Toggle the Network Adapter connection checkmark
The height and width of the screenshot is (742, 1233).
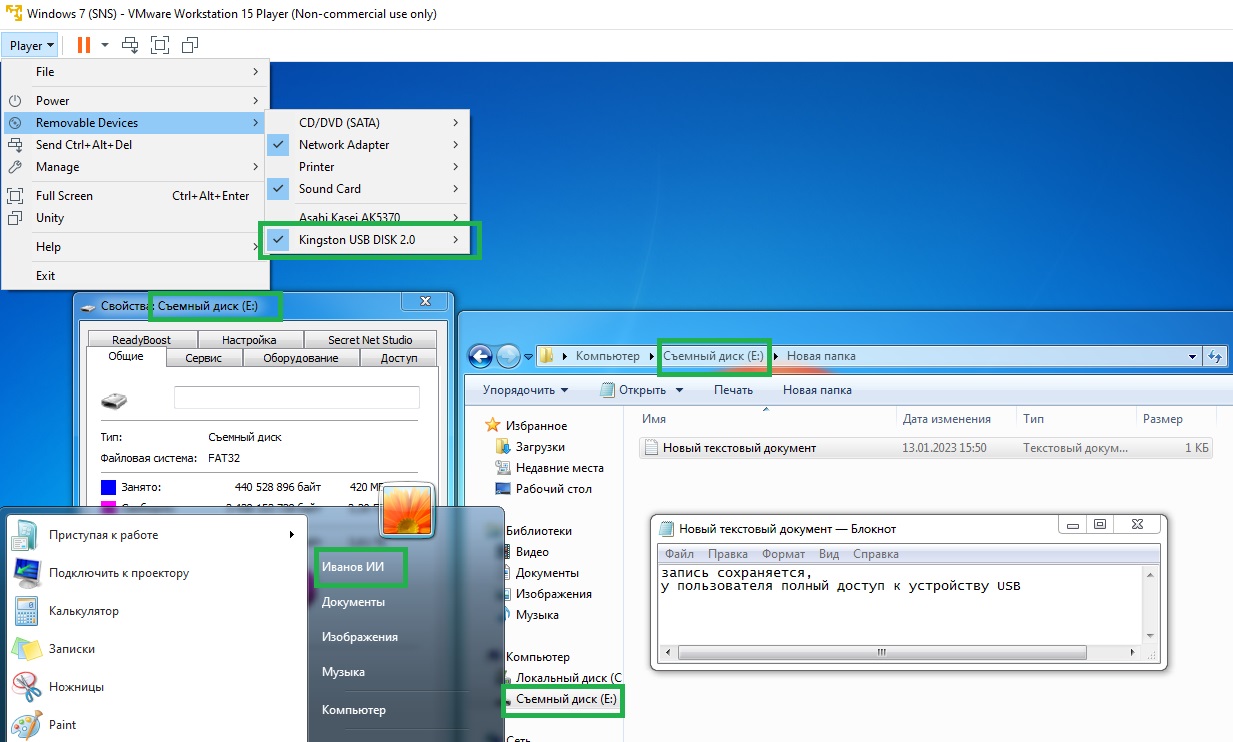343,145
